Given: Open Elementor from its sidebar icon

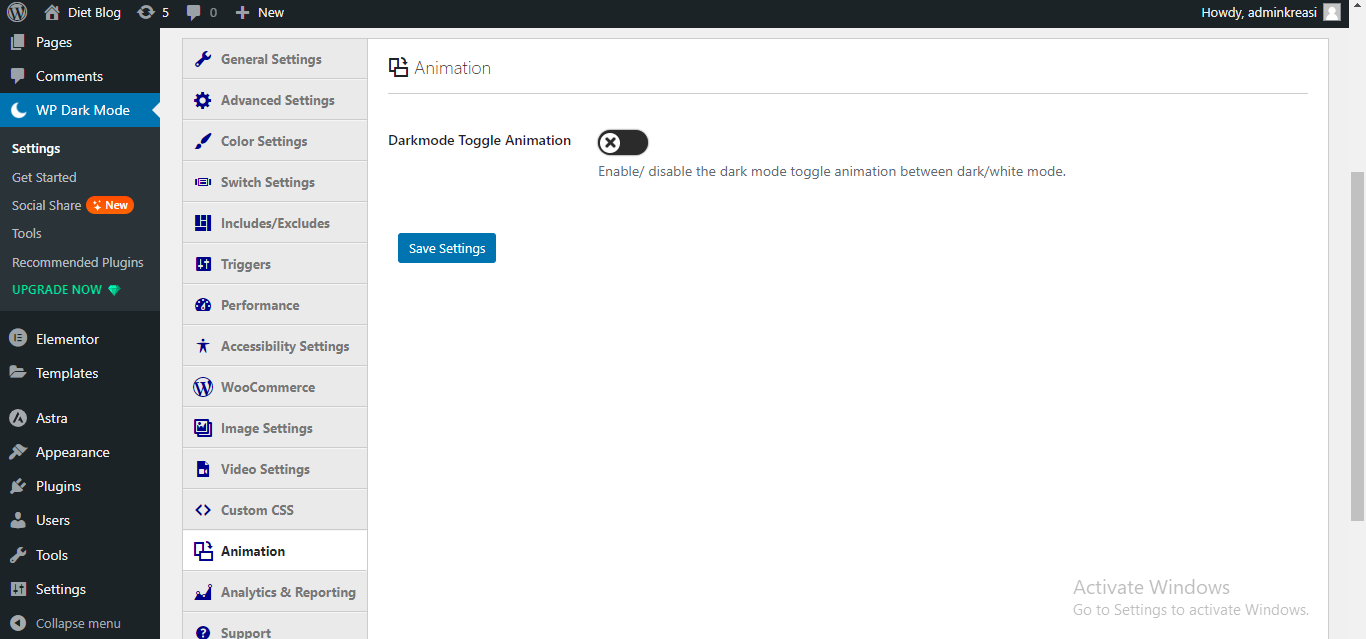Looking at the screenshot, I should pyautogui.click(x=20, y=338).
